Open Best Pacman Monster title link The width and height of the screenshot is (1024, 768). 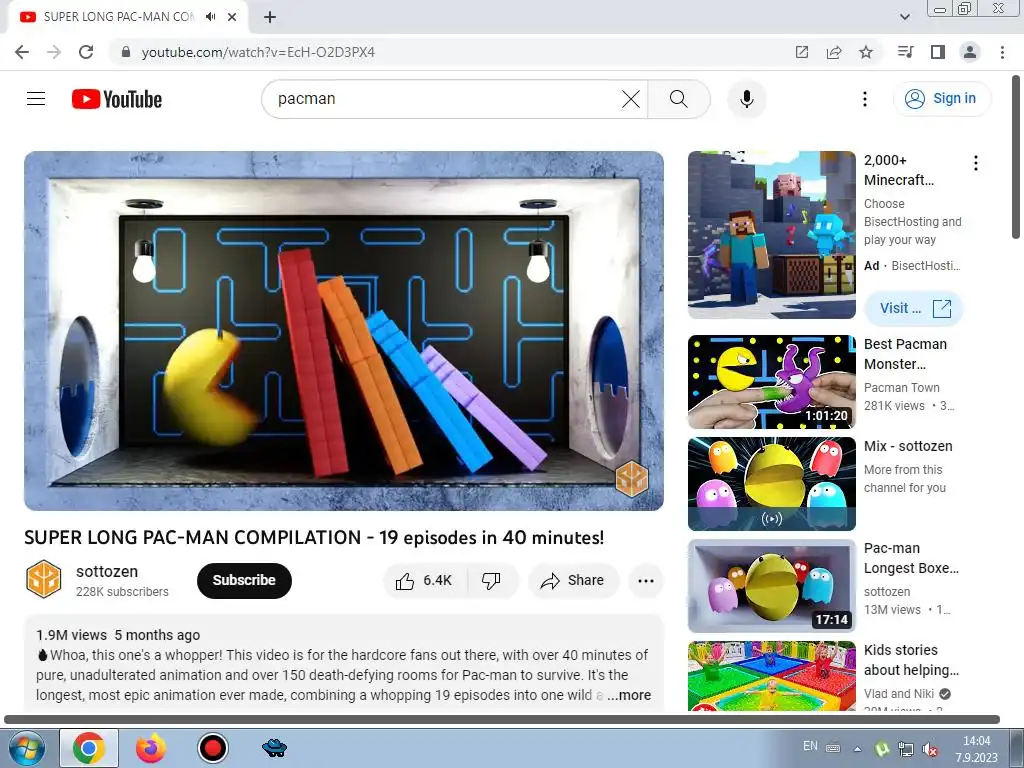click(x=905, y=354)
